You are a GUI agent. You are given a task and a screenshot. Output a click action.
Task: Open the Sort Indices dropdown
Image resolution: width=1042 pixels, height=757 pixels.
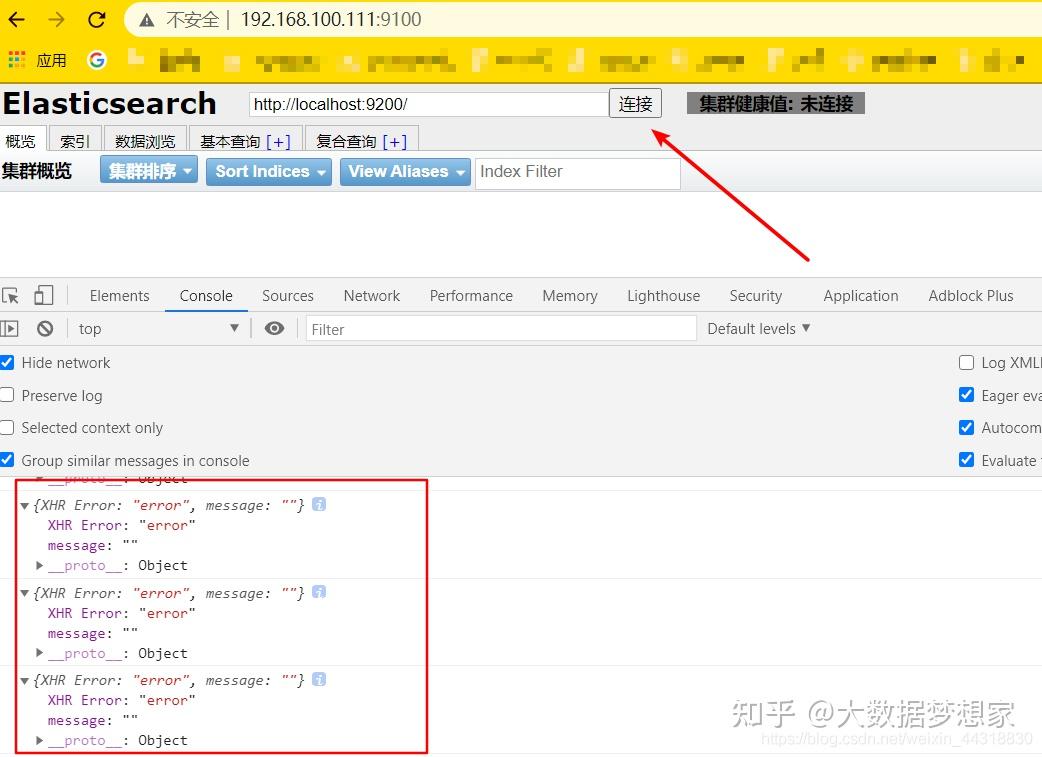pos(268,171)
